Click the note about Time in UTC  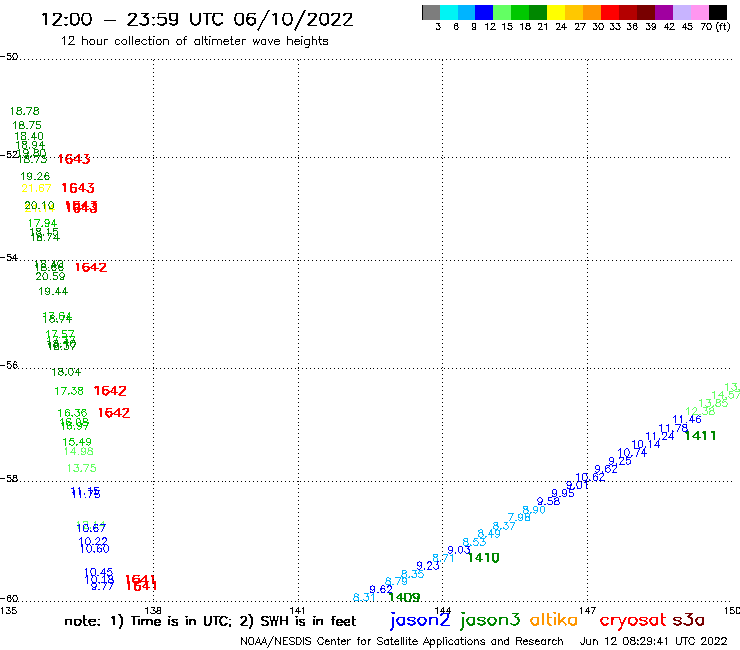click(210, 621)
